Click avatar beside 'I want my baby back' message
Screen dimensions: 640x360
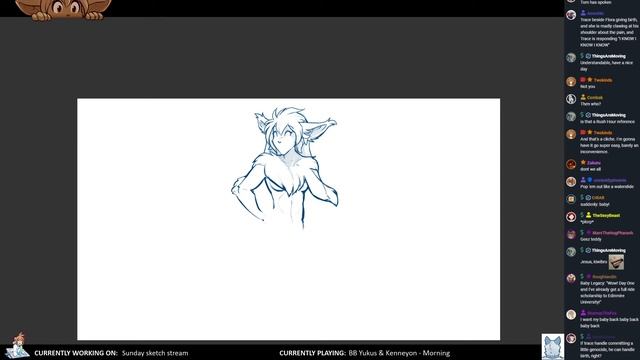point(571,314)
